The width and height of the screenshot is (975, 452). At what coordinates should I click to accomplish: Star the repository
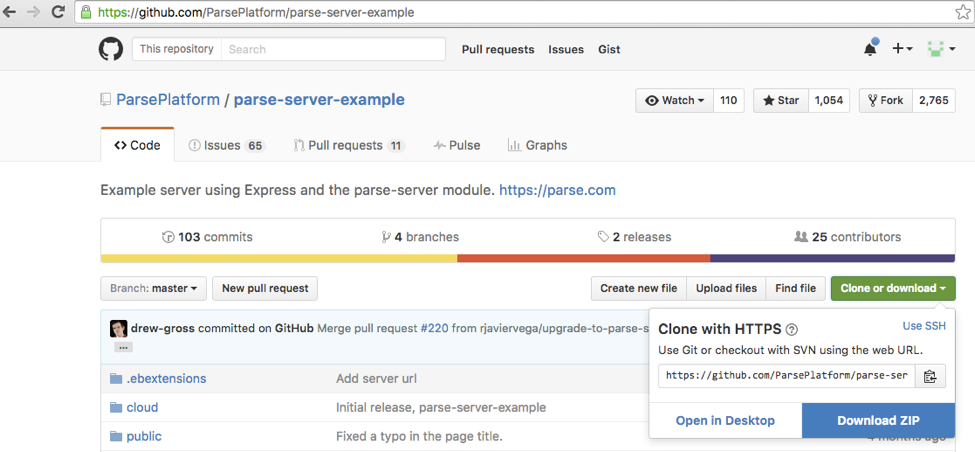[x=781, y=101]
